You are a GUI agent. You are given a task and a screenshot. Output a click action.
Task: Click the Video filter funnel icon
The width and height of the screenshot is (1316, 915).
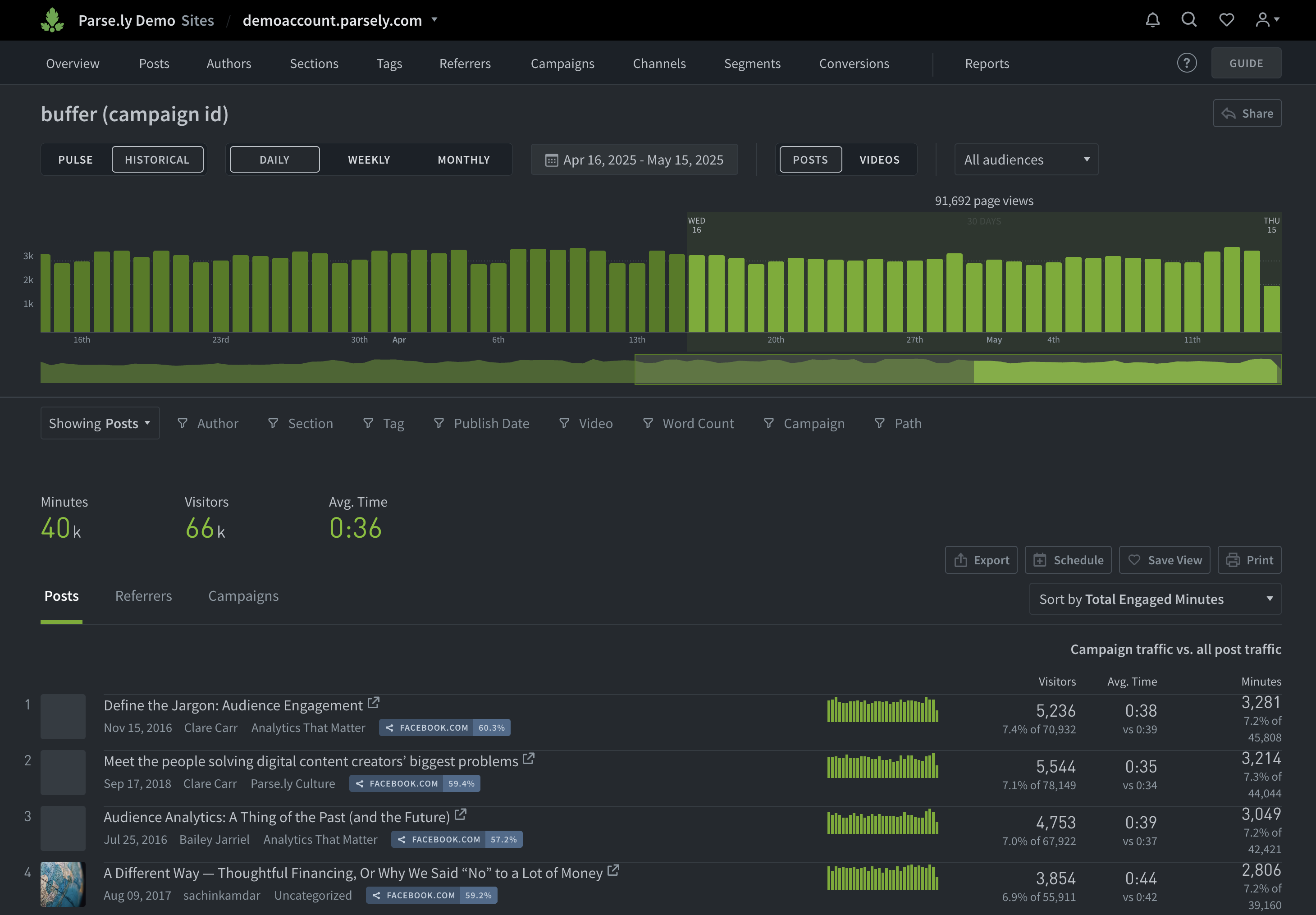pos(565,423)
